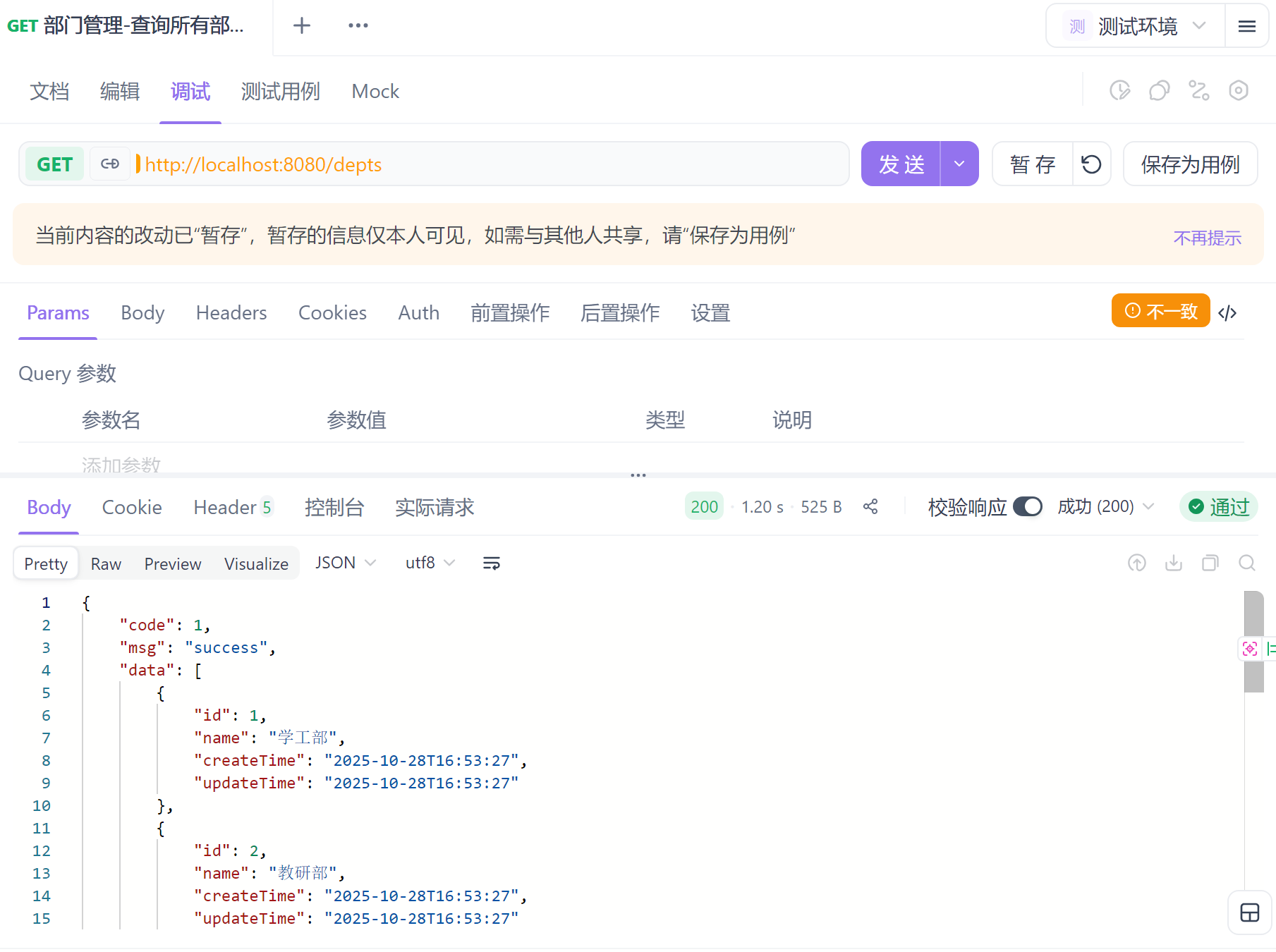
Task: Click the reset arrow beside 暂存
Action: (x=1091, y=164)
